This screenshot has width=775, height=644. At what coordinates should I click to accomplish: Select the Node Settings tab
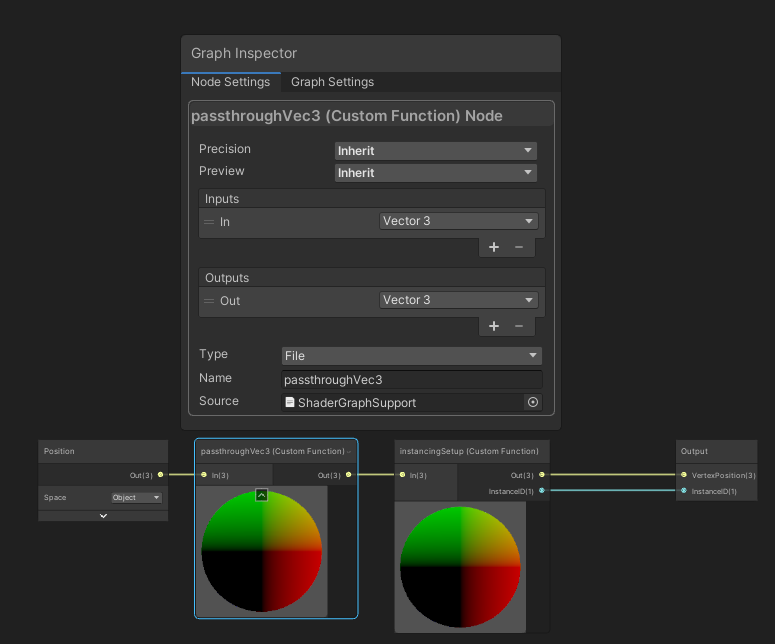click(x=230, y=82)
